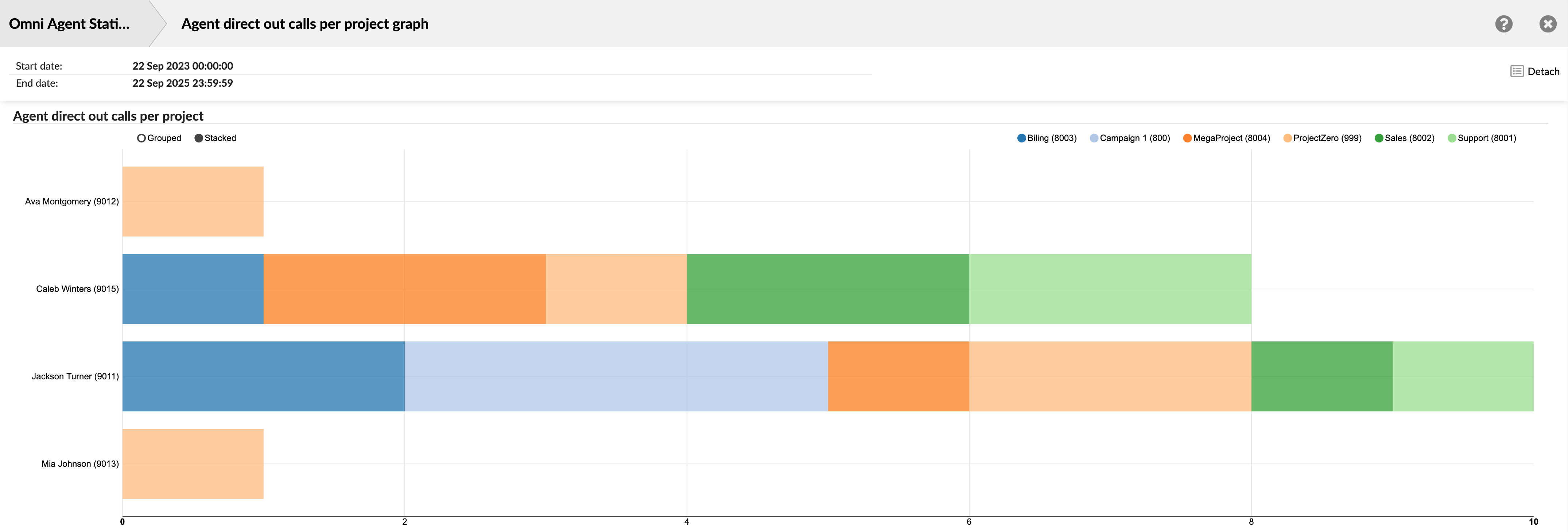Close the graph view with the X button
1568x532 pixels.
tap(1547, 24)
